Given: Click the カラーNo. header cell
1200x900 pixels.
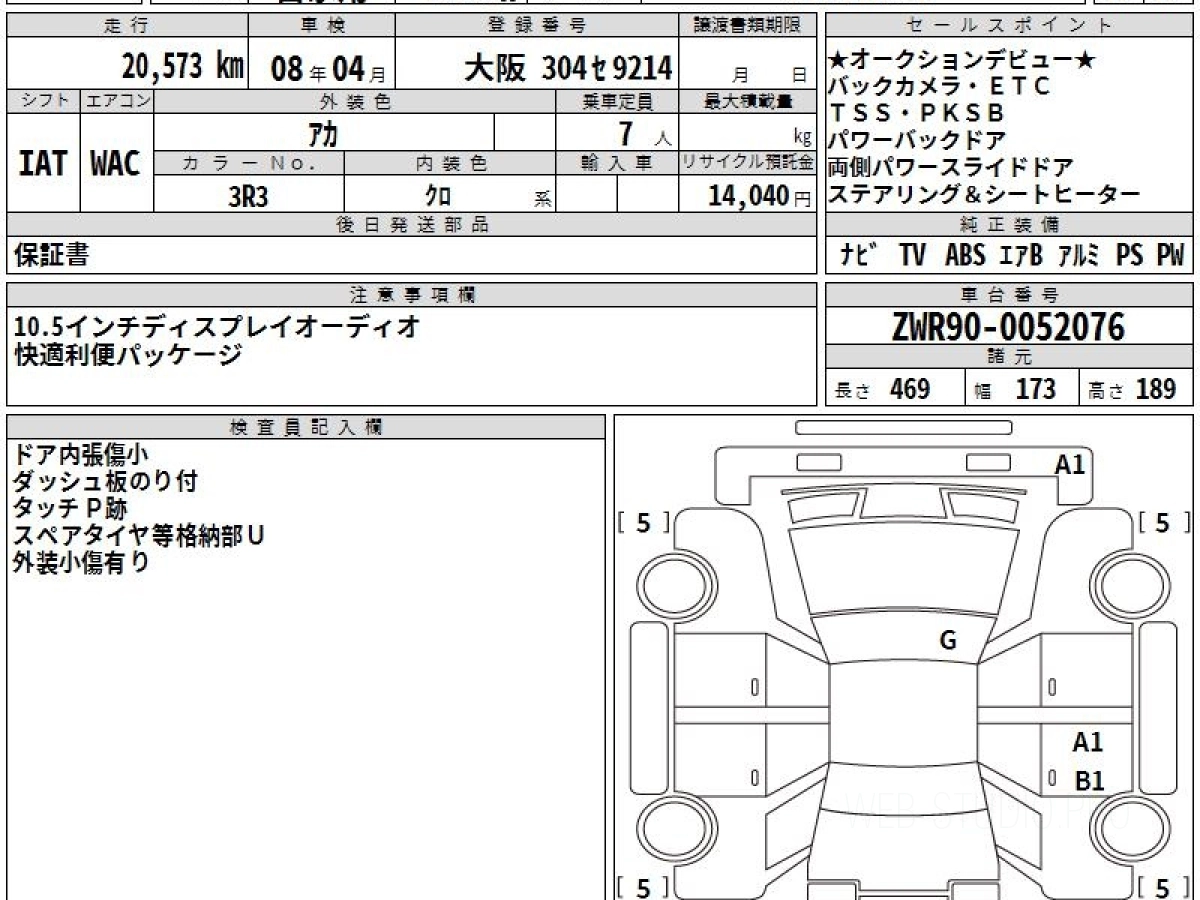Looking at the screenshot, I should (249, 163).
